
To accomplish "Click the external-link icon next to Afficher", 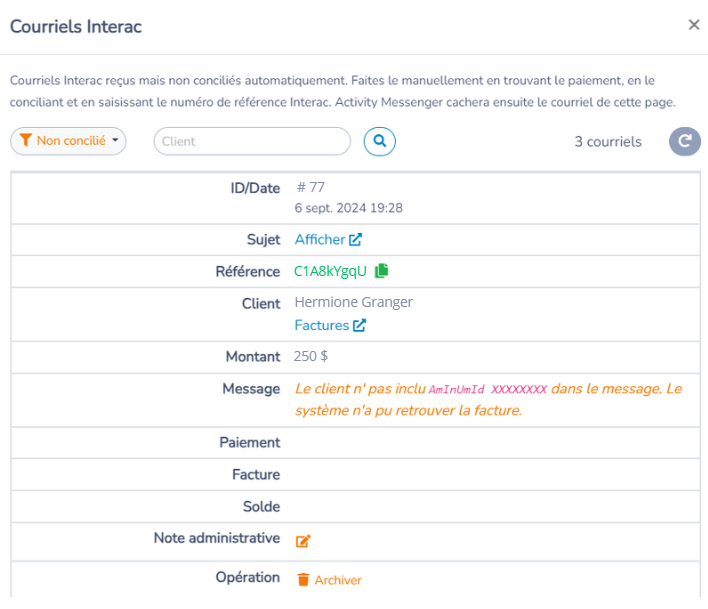I will point(355,239).
